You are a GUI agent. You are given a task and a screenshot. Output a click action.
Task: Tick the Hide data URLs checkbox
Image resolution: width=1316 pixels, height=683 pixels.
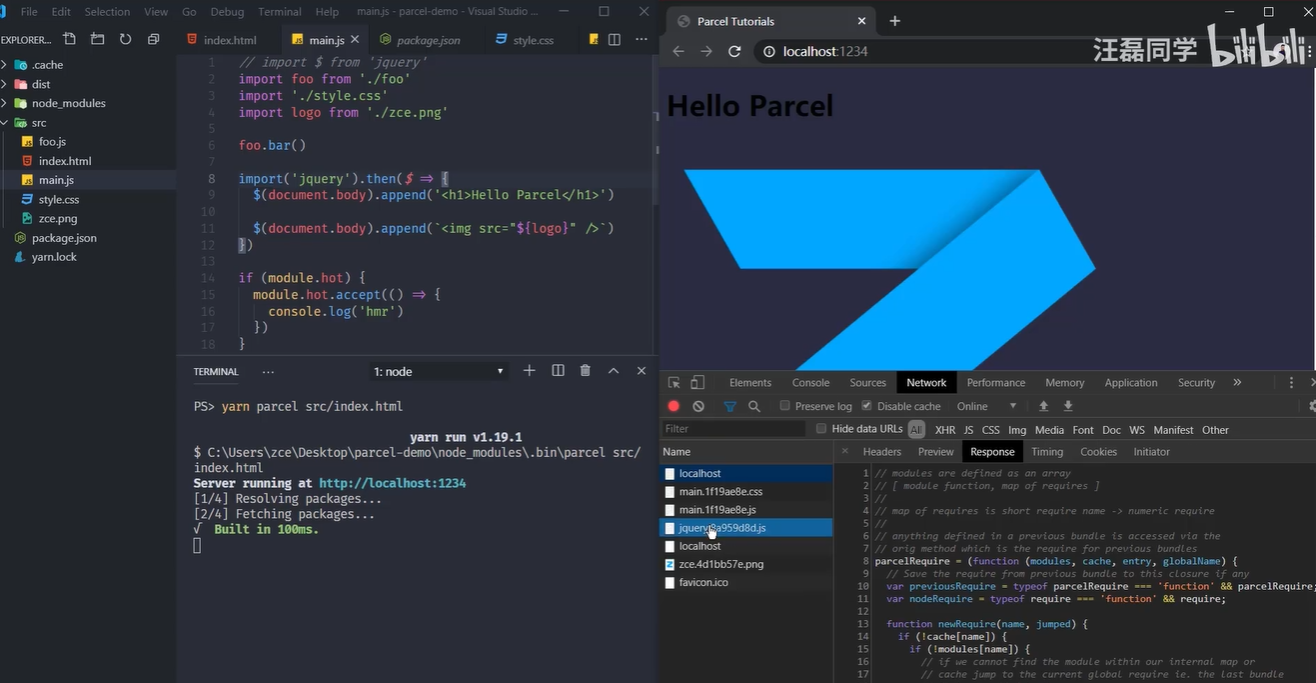tap(821, 429)
